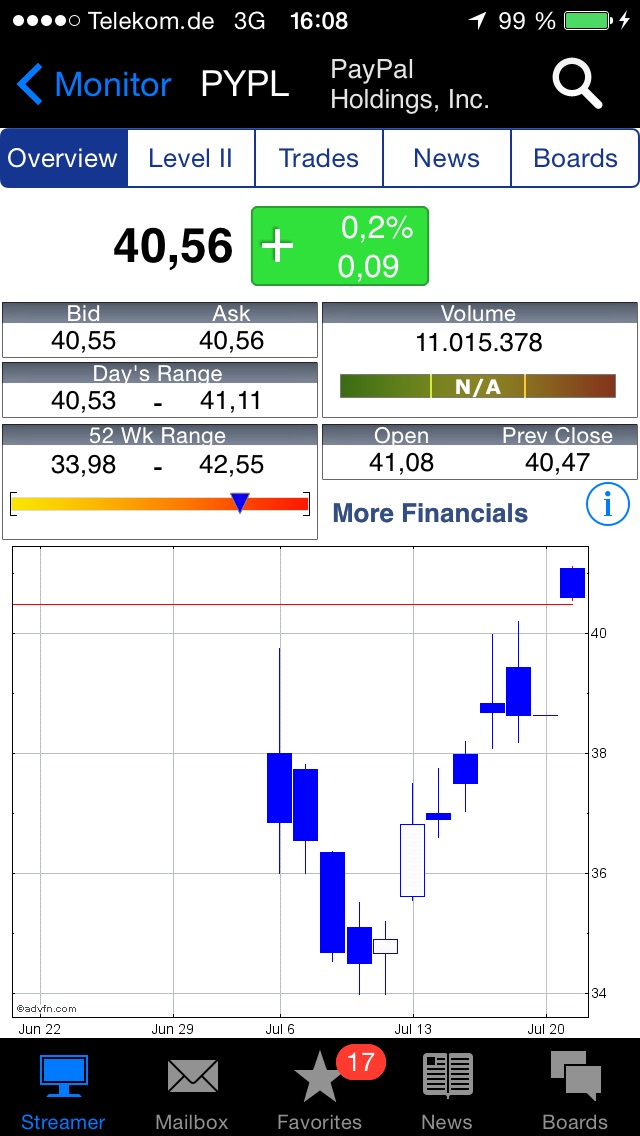This screenshot has height=1136, width=640.
Task: Select the Boards tab at top
Action: coord(575,158)
